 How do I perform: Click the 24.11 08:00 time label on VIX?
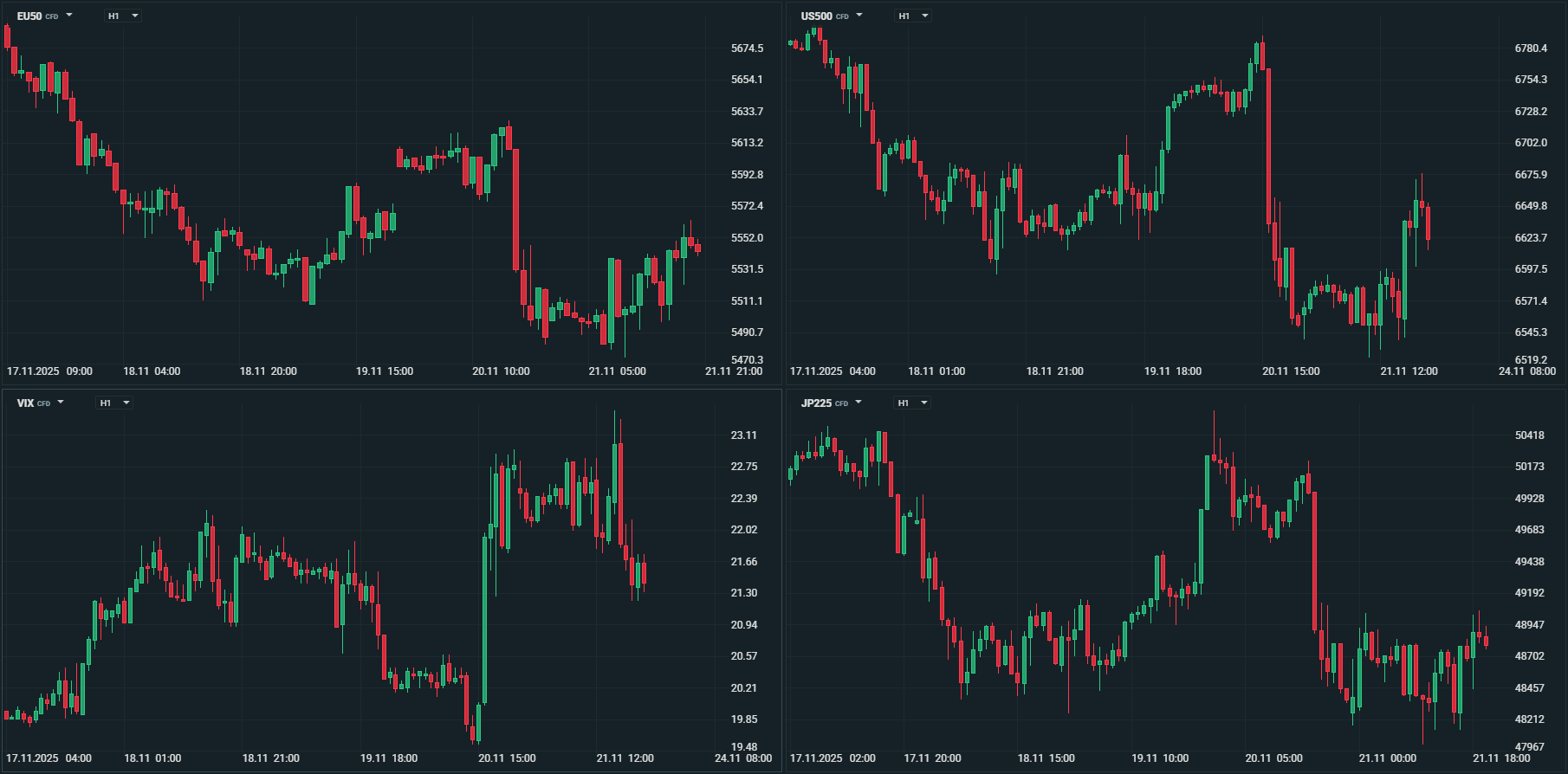pos(743,758)
